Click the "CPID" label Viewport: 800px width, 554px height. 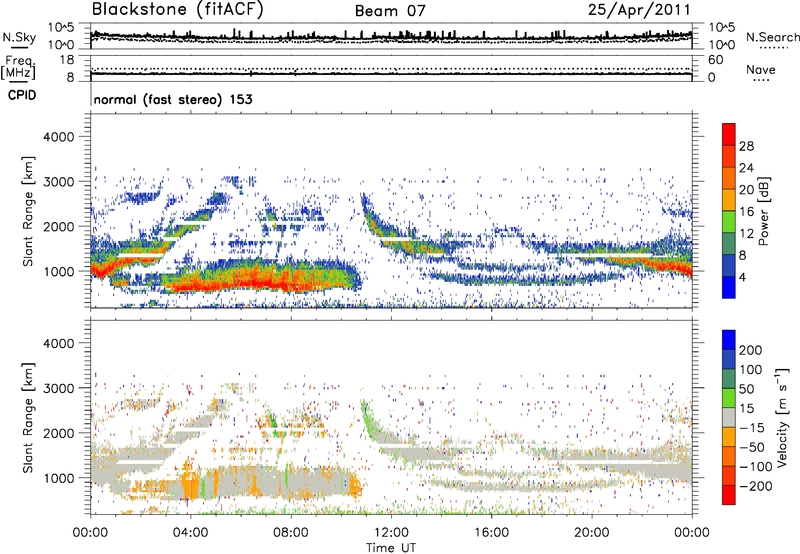pos(22,95)
